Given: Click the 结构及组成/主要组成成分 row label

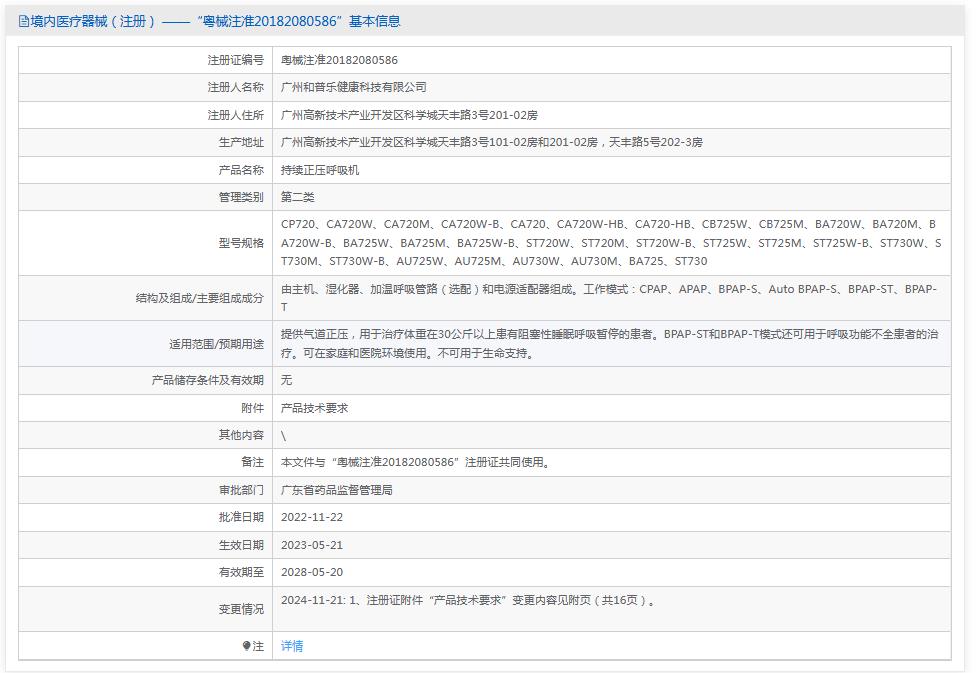Looking at the screenshot, I should tap(197, 297).
